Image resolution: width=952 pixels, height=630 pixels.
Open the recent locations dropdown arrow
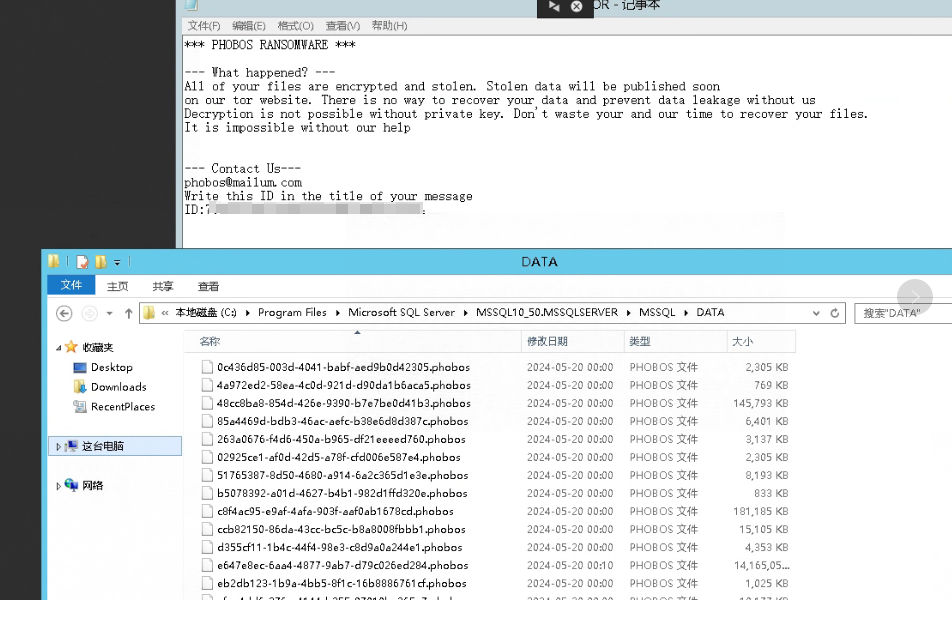click(109, 313)
